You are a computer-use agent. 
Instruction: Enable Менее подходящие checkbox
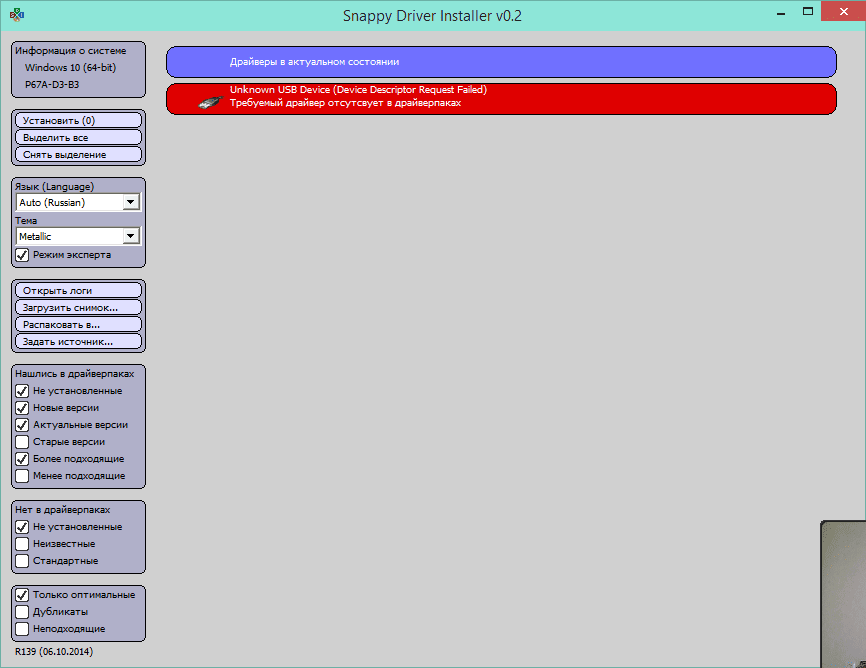coord(22,476)
